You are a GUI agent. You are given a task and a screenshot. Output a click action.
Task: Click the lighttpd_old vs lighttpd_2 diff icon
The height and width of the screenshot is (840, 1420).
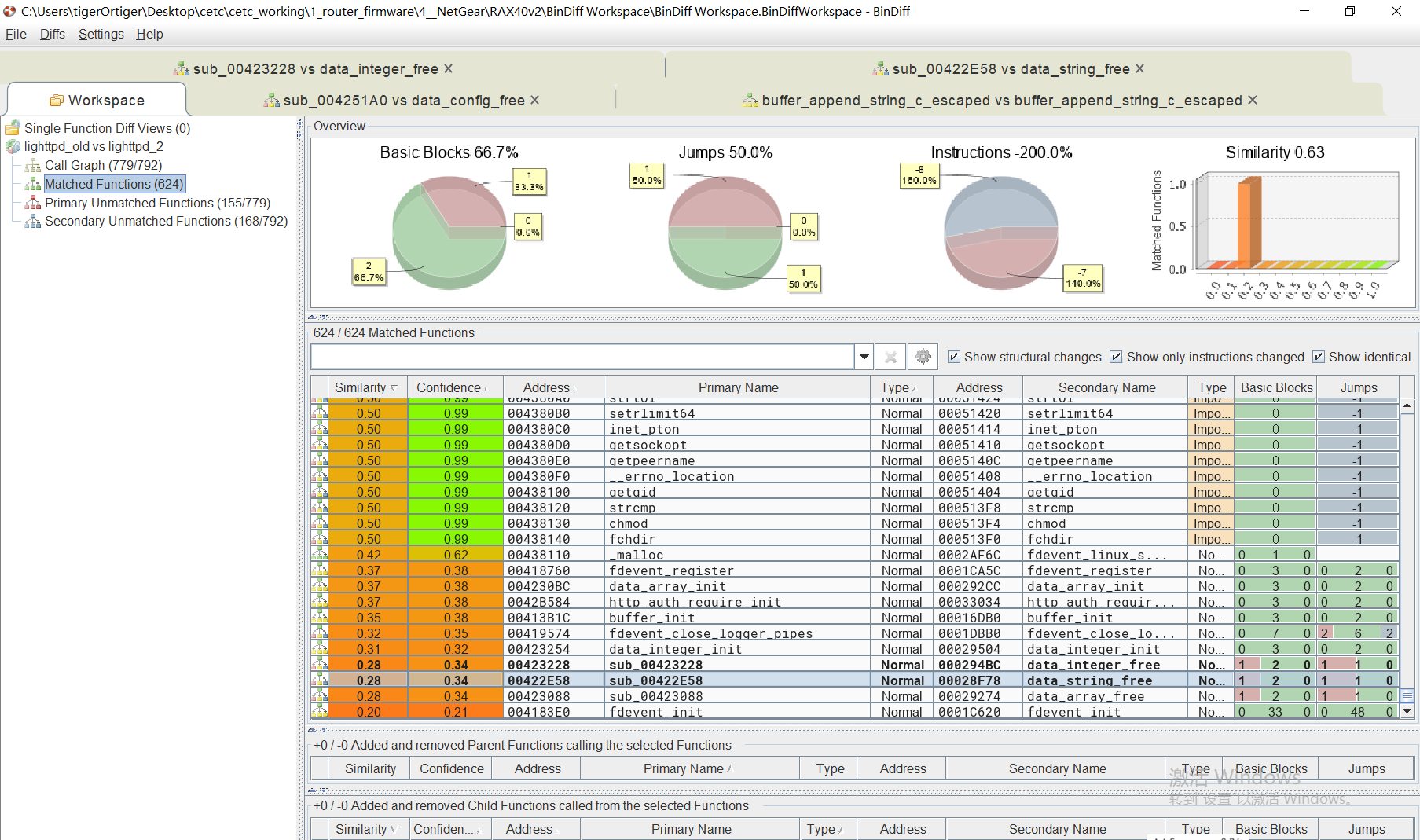click(13, 146)
